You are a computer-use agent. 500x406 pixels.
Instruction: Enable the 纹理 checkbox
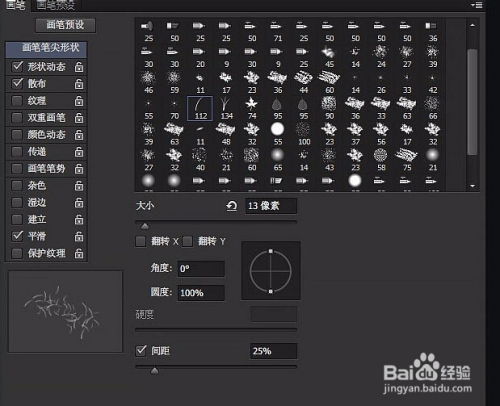(17, 100)
